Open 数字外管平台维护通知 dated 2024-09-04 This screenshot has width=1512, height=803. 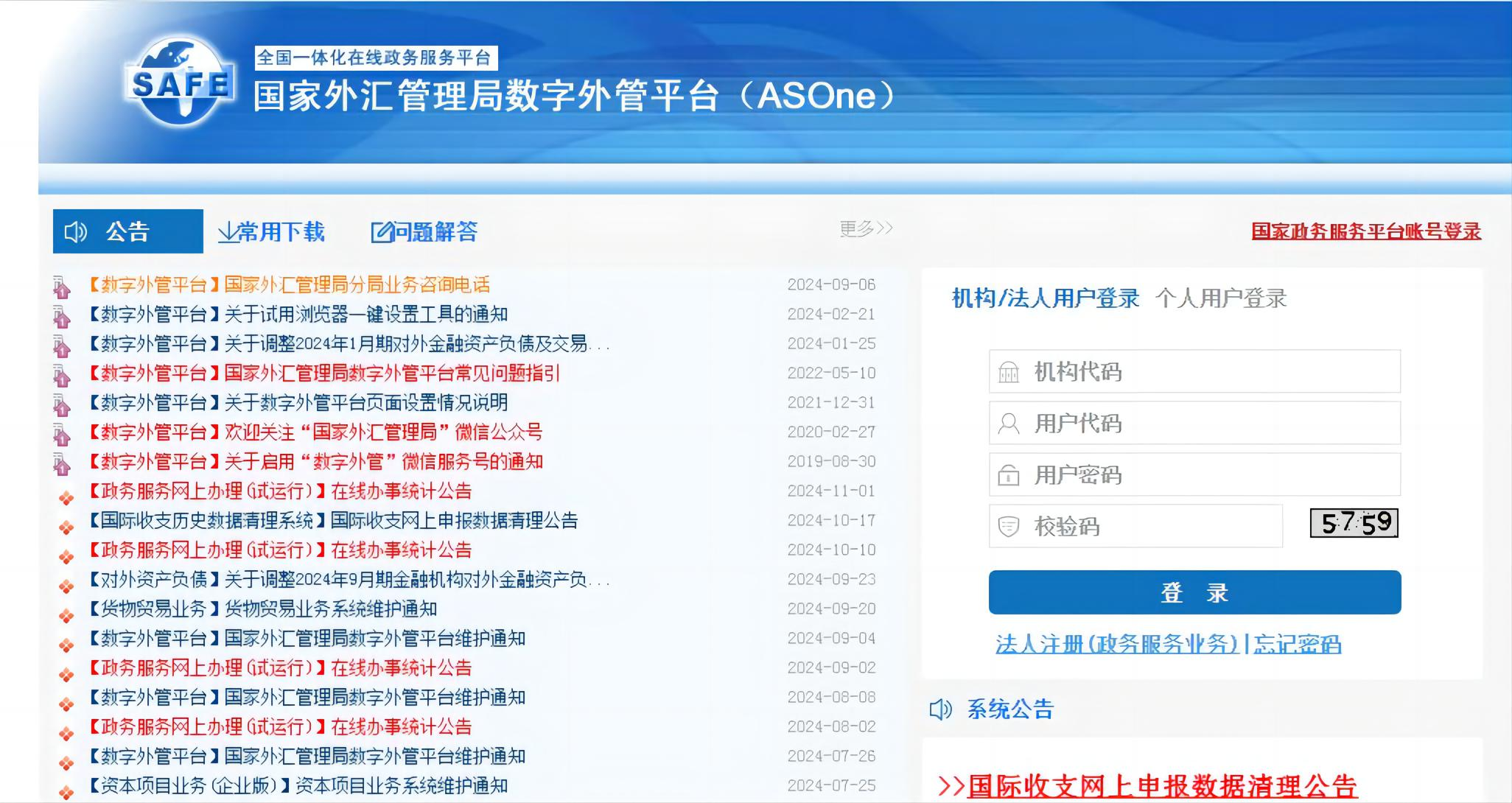point(307,639)
